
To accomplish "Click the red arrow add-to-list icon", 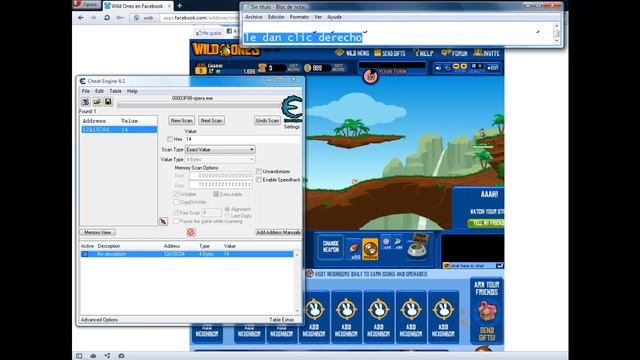I will [164, 221].
